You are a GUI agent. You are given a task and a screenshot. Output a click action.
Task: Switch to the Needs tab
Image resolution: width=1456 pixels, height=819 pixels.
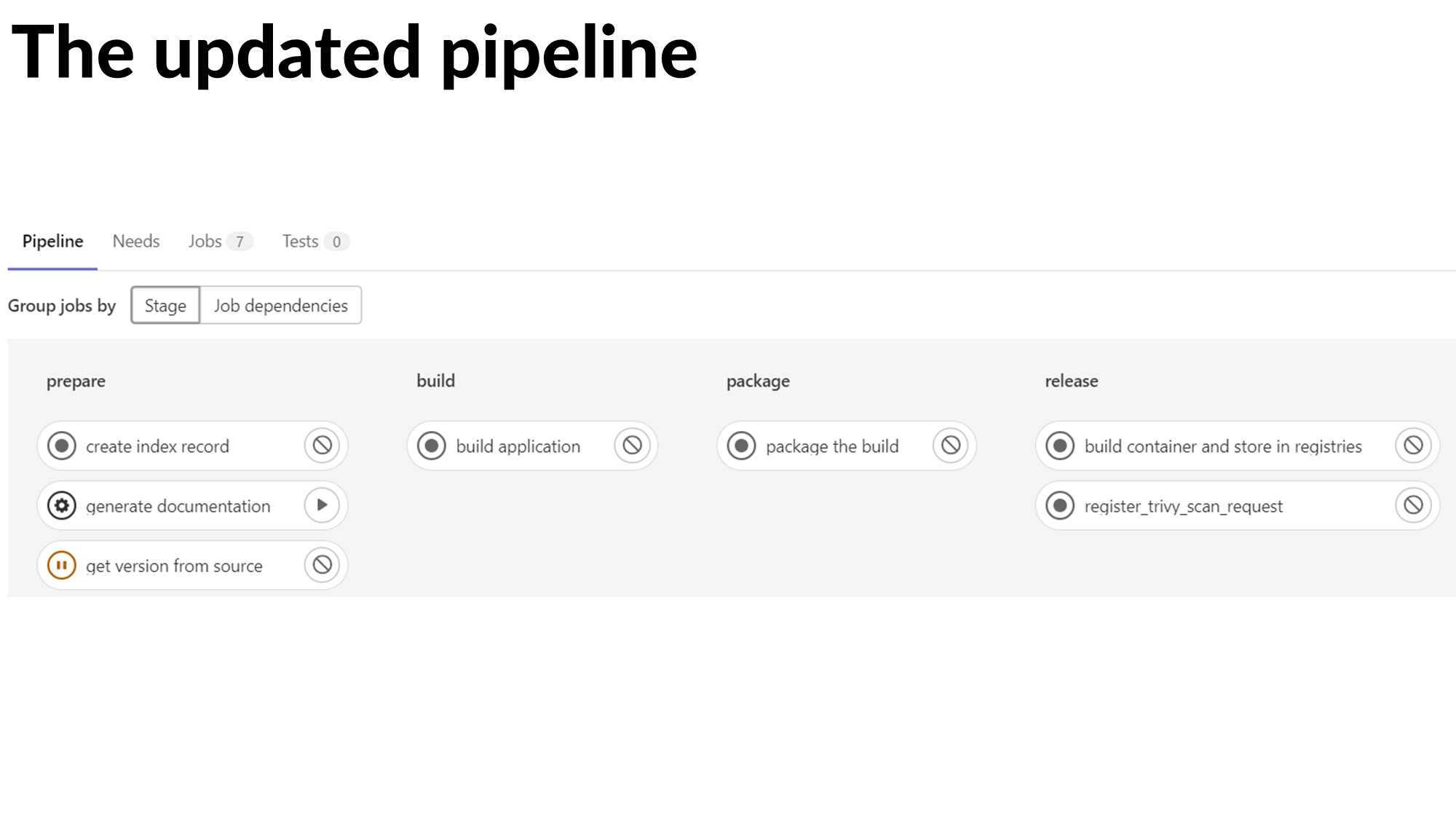136,242
